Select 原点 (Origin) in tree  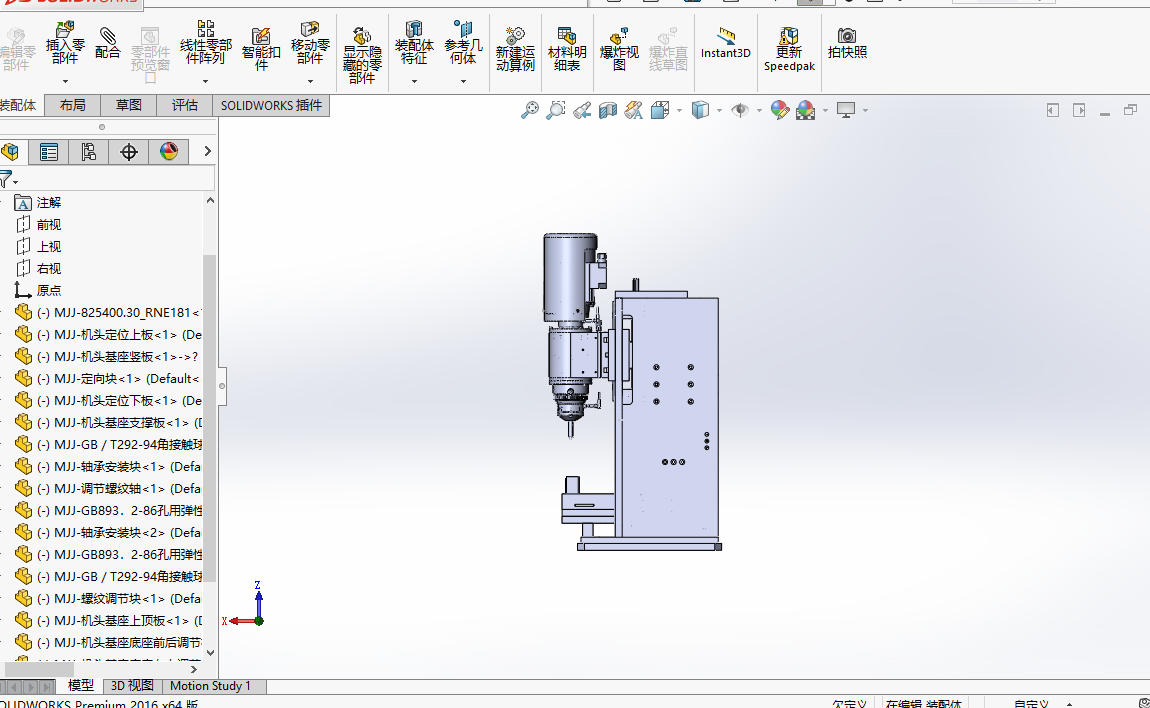(x=49, y=291)
